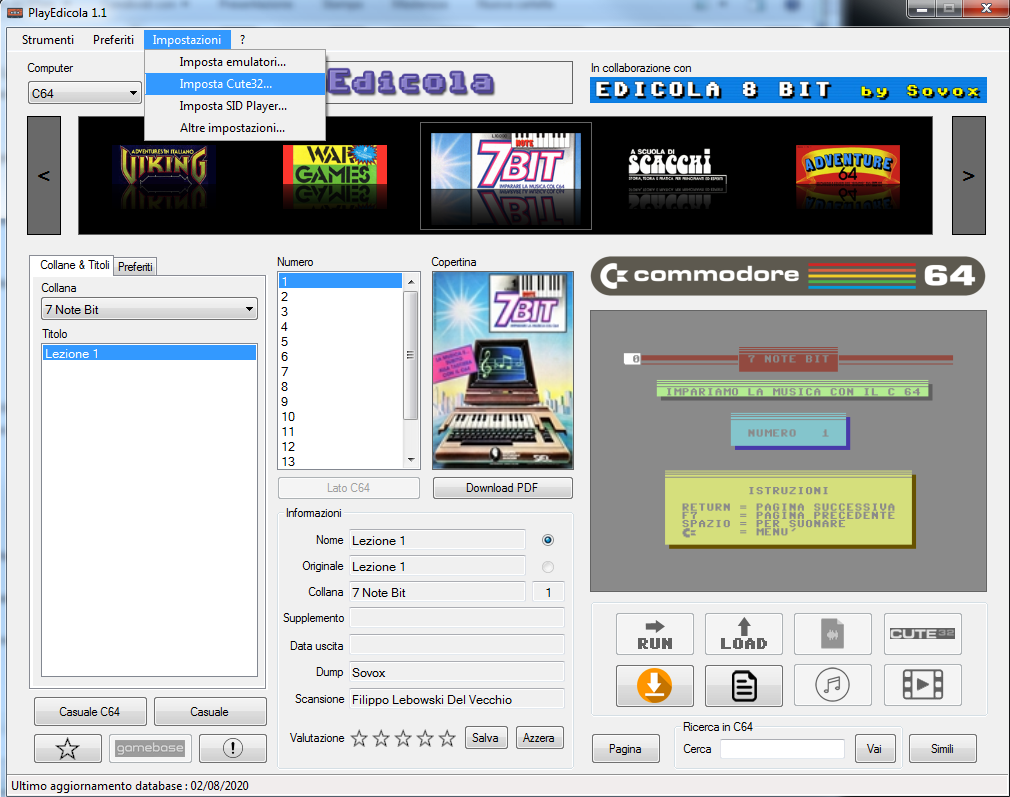This screenshot has width=1010, height=797.
Task: Click the Azzera rating button
Action: click(x=538, y=738)
